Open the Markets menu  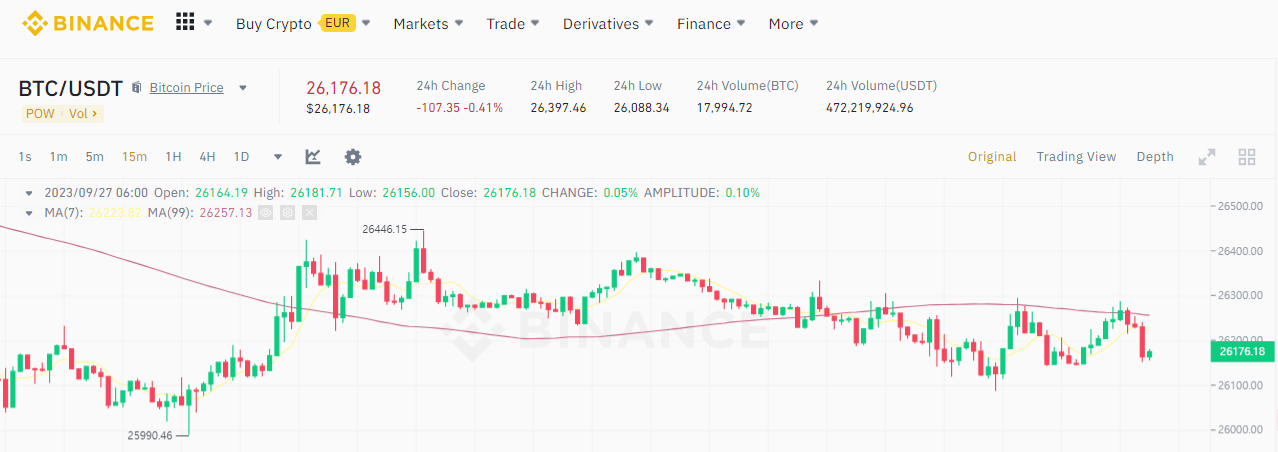pos(428,24)
